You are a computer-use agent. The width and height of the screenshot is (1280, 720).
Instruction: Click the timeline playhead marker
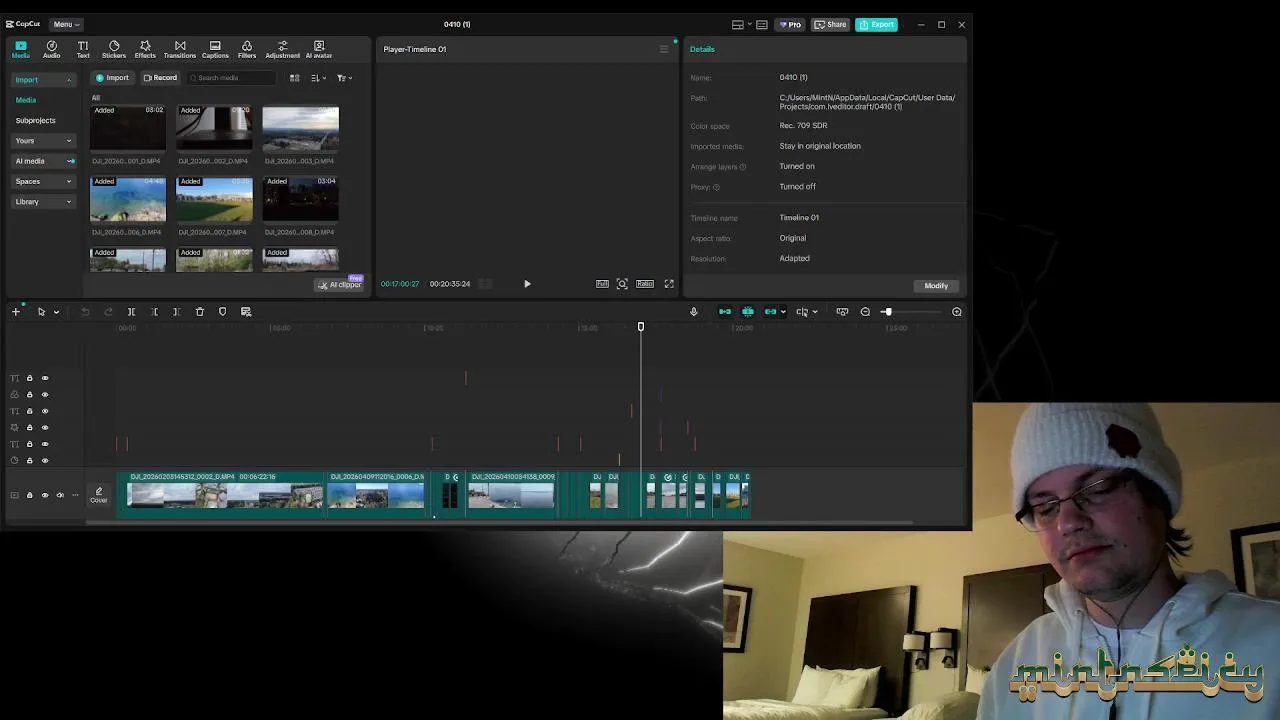[641, 326]
